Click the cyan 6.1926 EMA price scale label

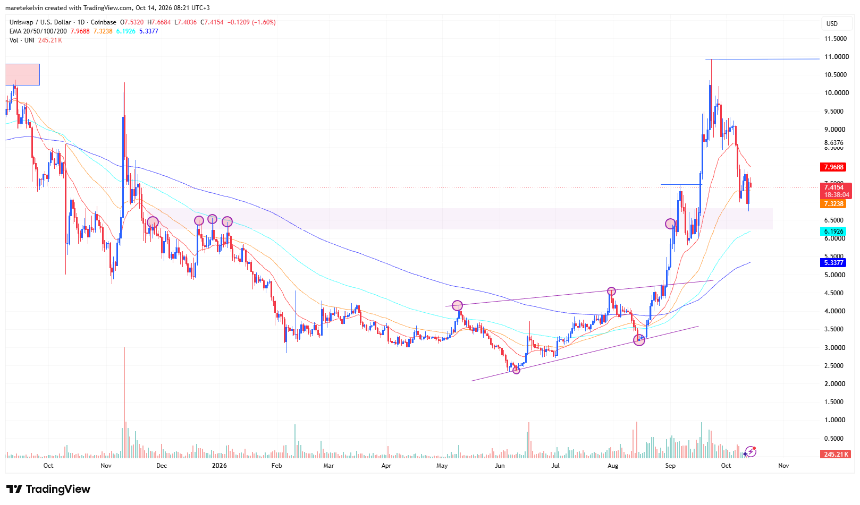pyautogui.click(x=833, y=231)
